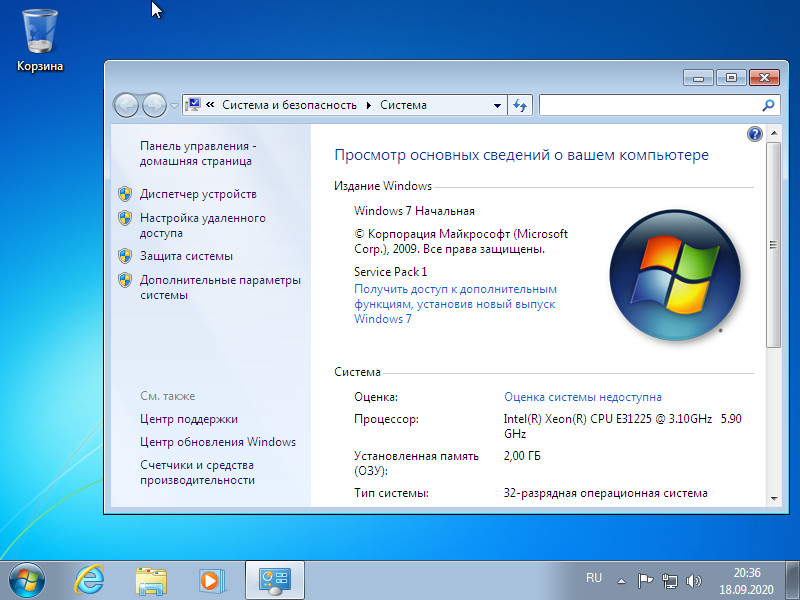The height and width of the screenshot is (600, 800).
Task: Go forward with the Forward arrow button
Action: 154,106
